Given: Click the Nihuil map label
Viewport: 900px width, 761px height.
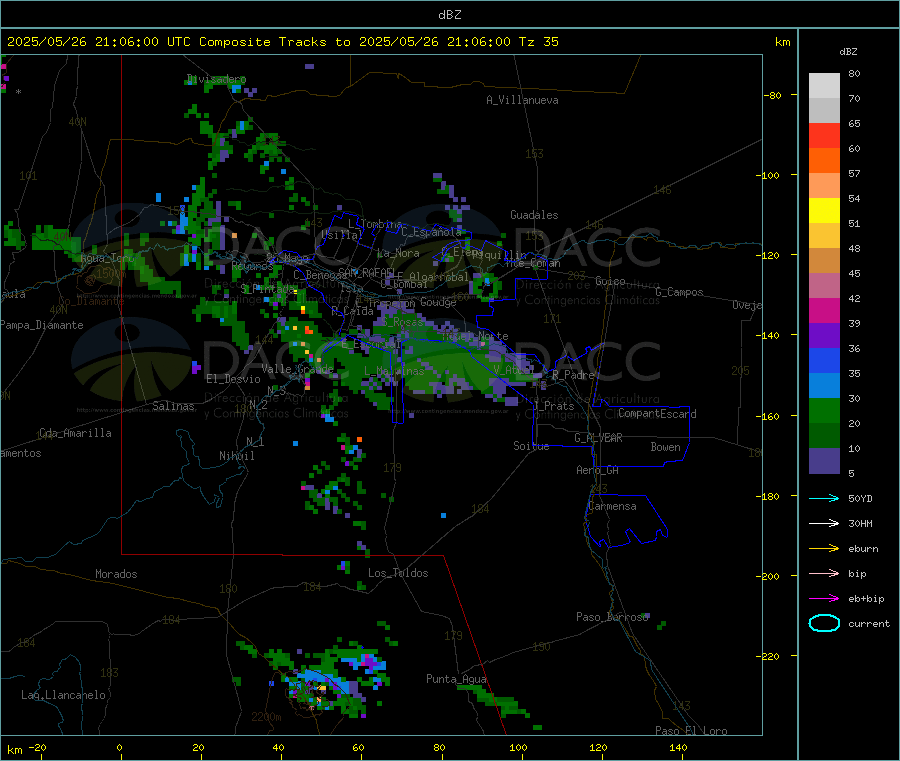Looking at the screenshot, I should pos(236,456).
